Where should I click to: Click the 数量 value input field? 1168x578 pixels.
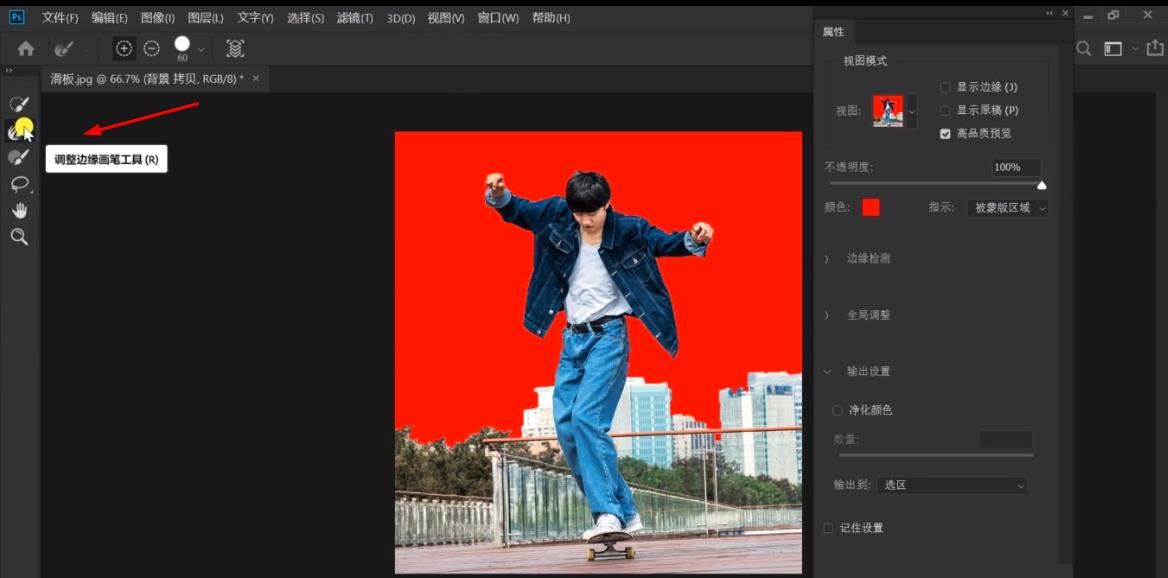tap(1006, 439)
